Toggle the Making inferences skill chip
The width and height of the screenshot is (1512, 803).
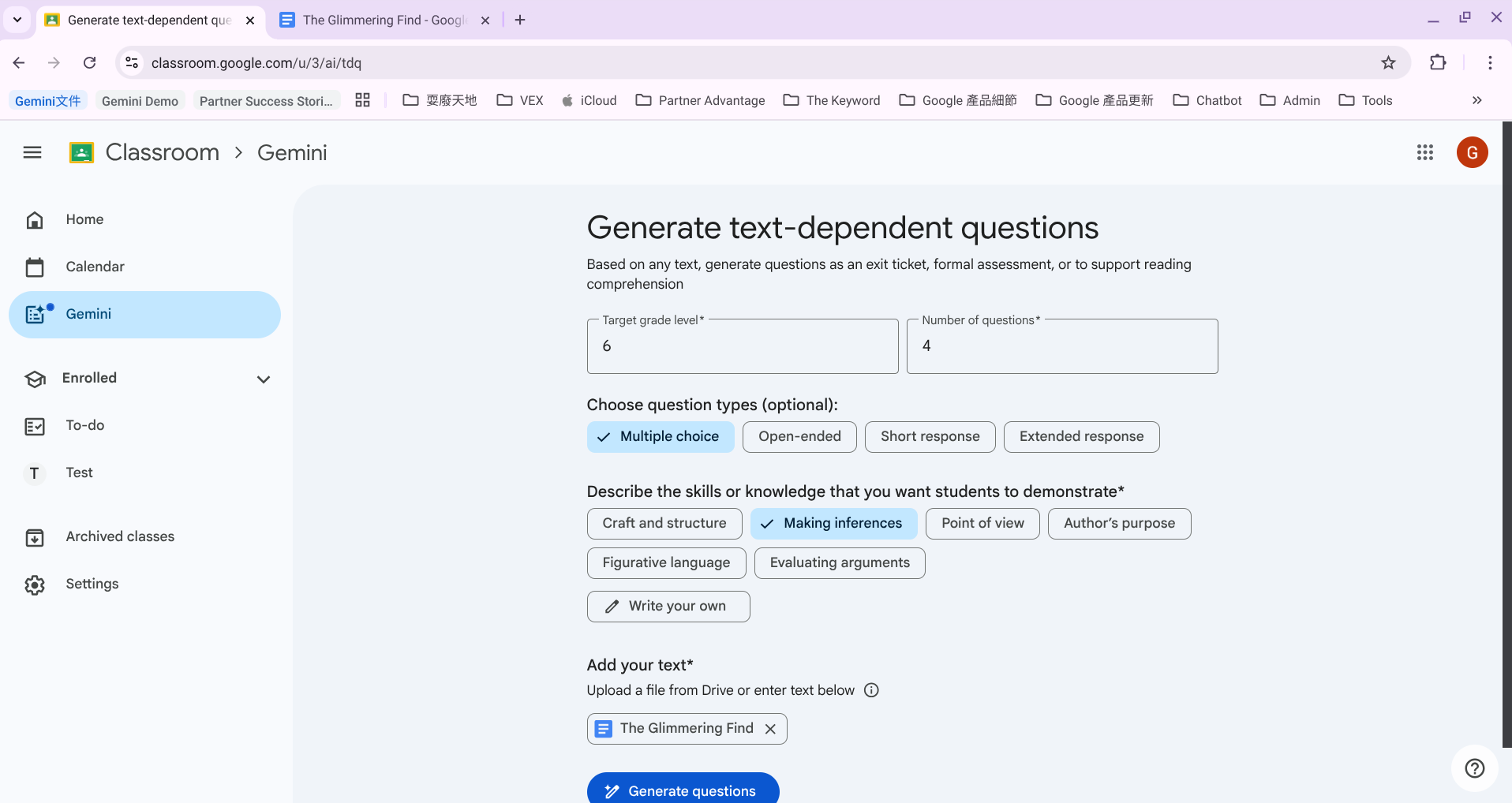pos(833,524)
